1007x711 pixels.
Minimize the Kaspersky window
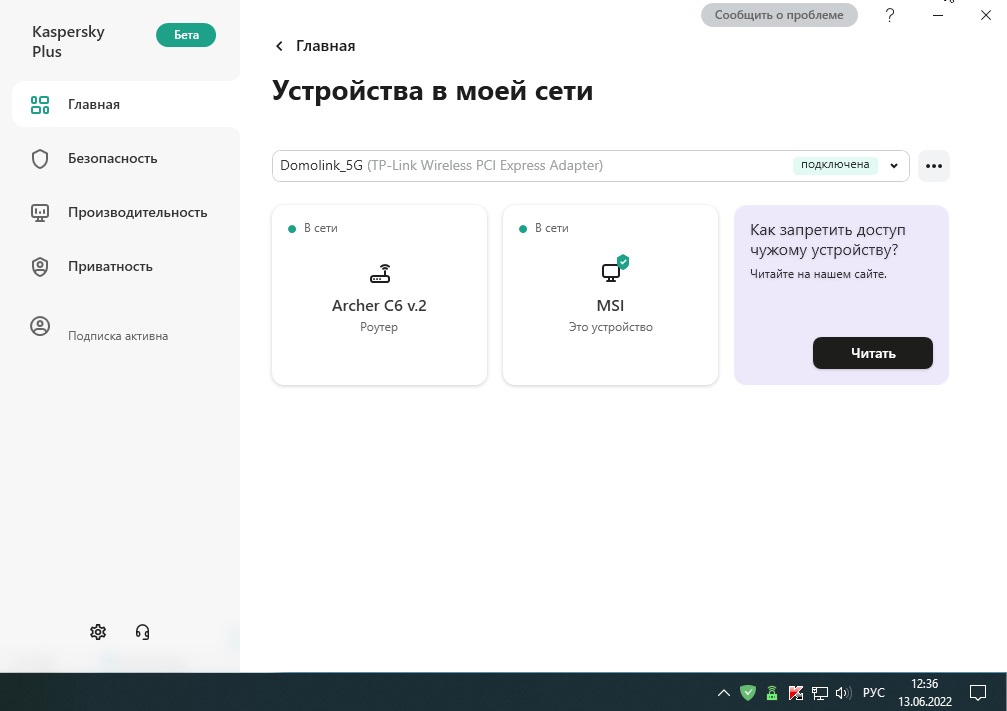938,15
